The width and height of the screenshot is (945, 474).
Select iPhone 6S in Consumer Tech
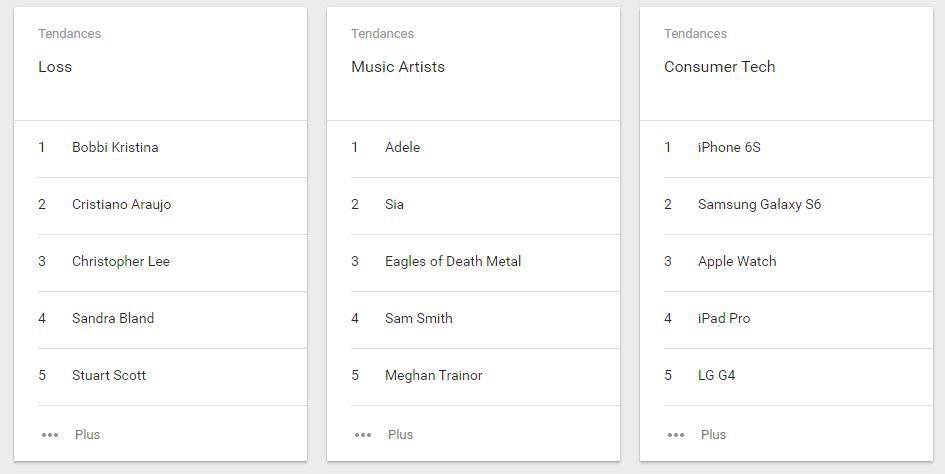click(x=729, y=148)
